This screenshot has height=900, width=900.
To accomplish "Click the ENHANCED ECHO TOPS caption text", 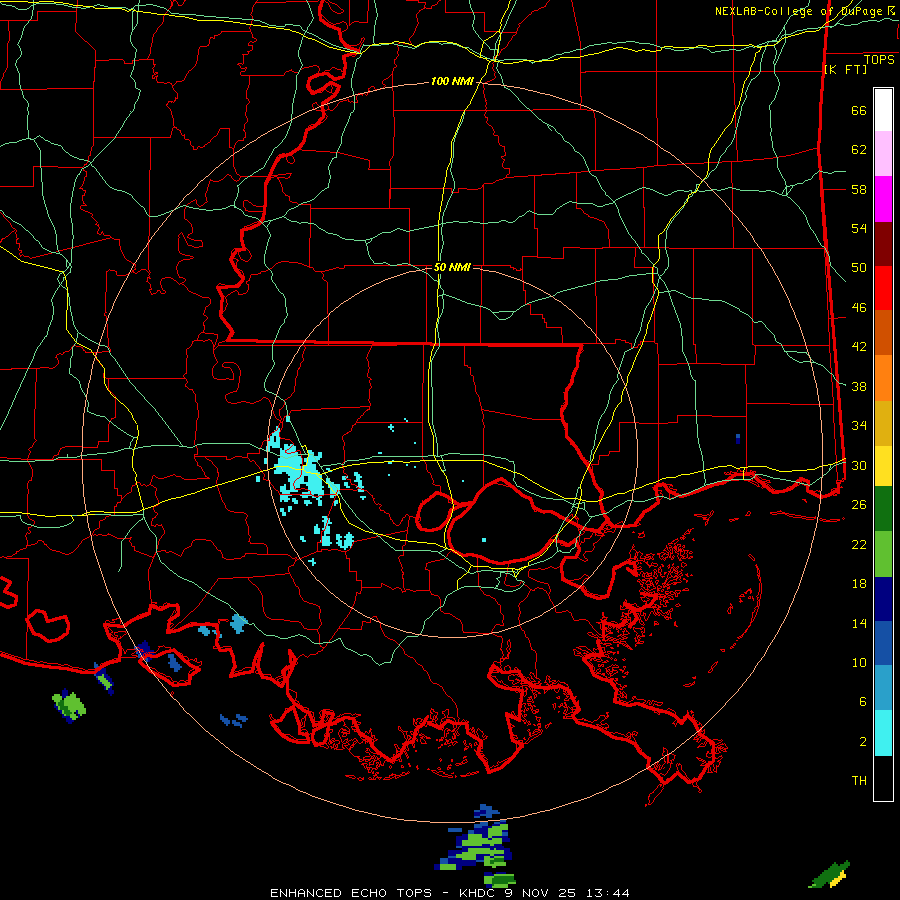I will (351, 893).
